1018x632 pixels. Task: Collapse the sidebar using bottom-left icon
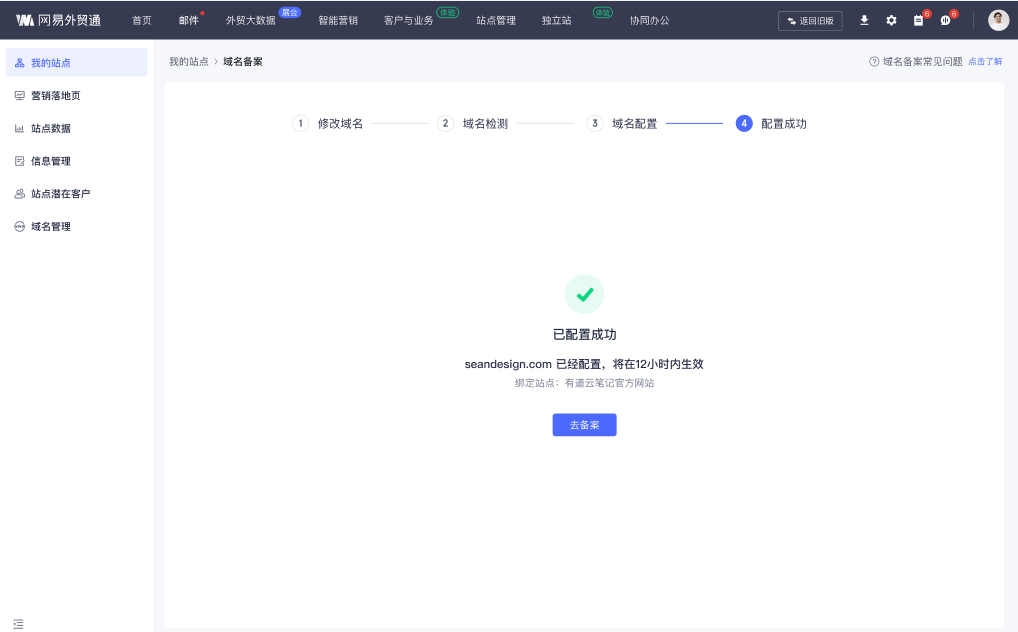click(x=18, y=623)
